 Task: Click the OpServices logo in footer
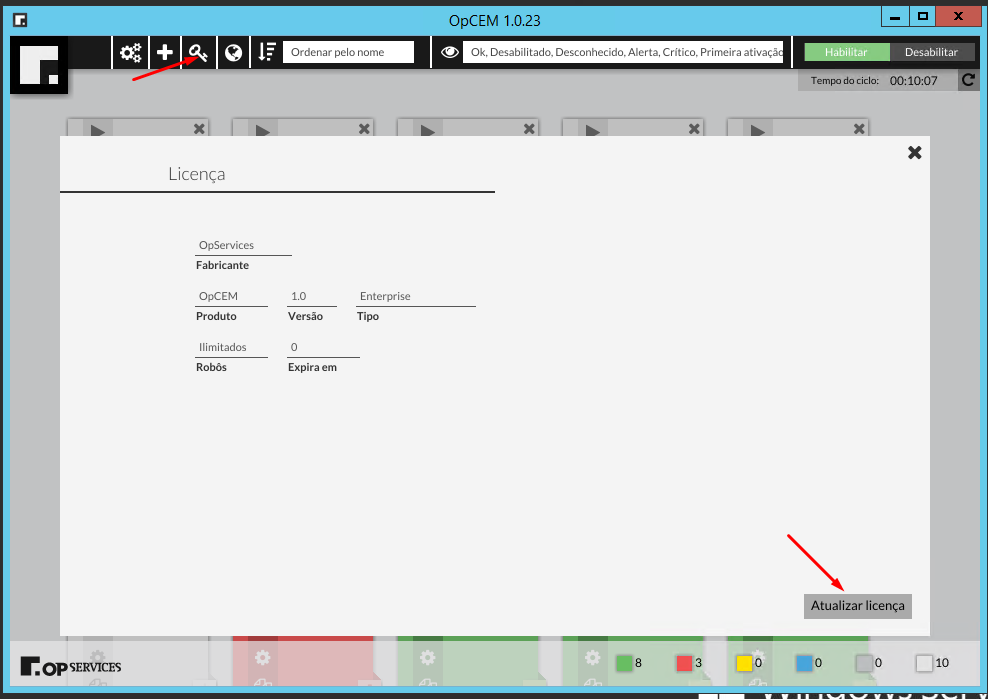pyautogui.click(x=71, y=666)
